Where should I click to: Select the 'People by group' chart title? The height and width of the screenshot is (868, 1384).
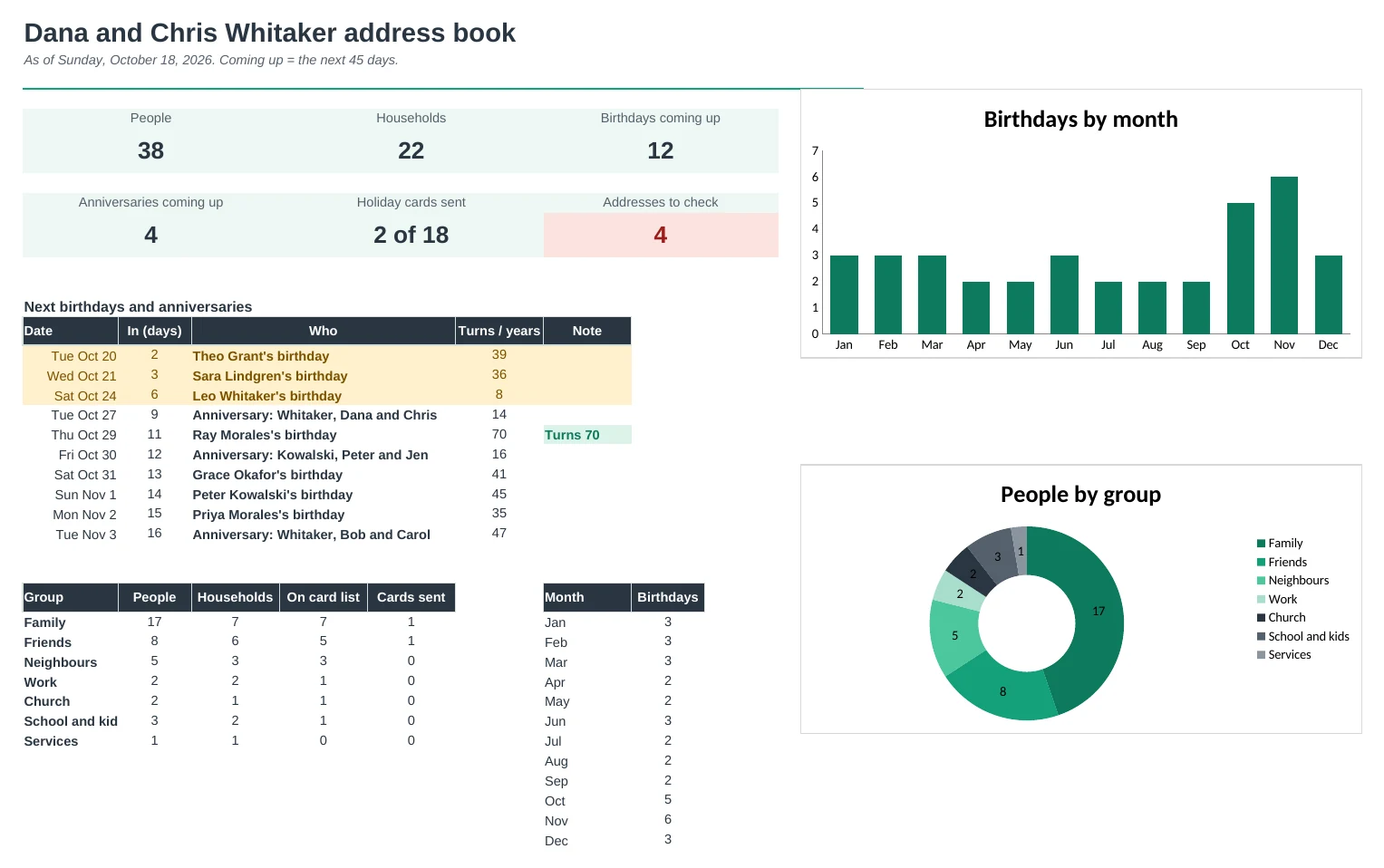(1080, 495)
